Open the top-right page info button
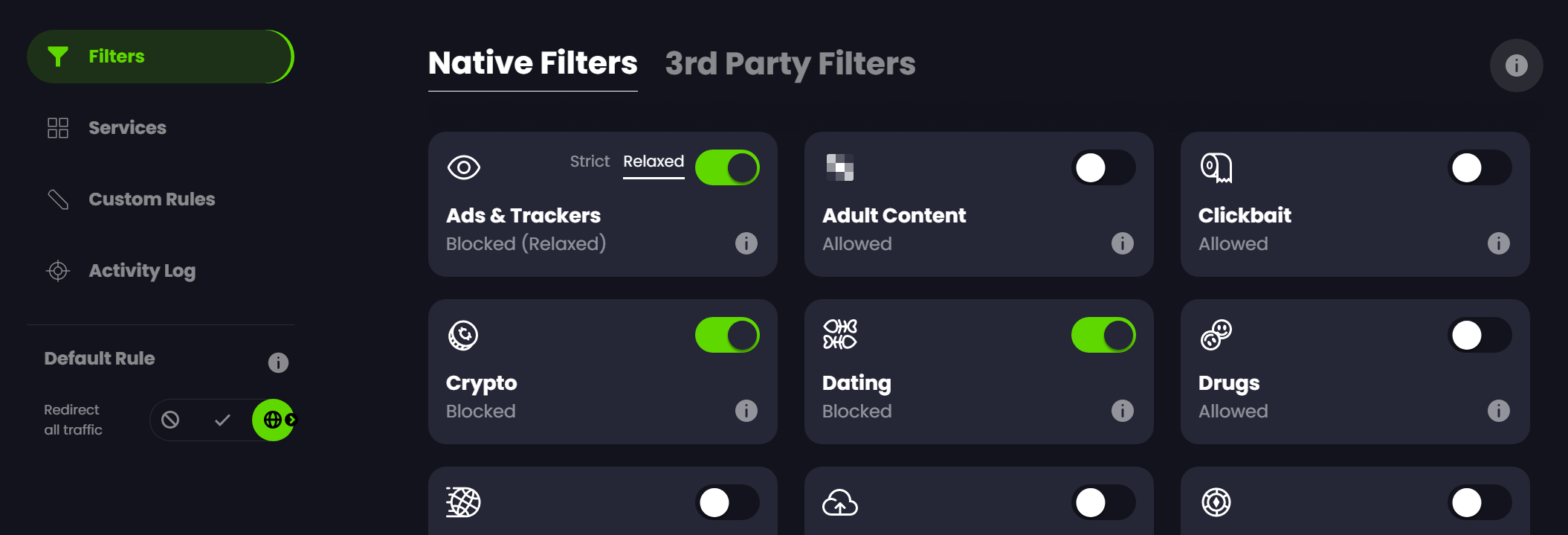 [x=1516, y=65]
